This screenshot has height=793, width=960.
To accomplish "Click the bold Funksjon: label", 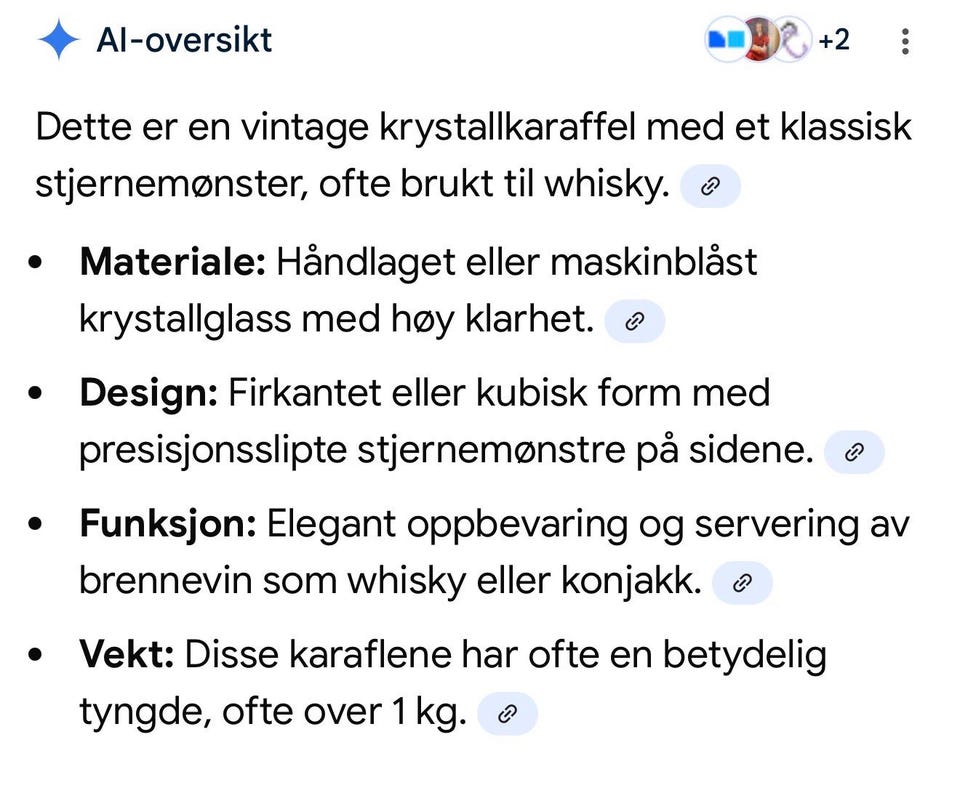I will pyautogui.click(x=168, y=524).
